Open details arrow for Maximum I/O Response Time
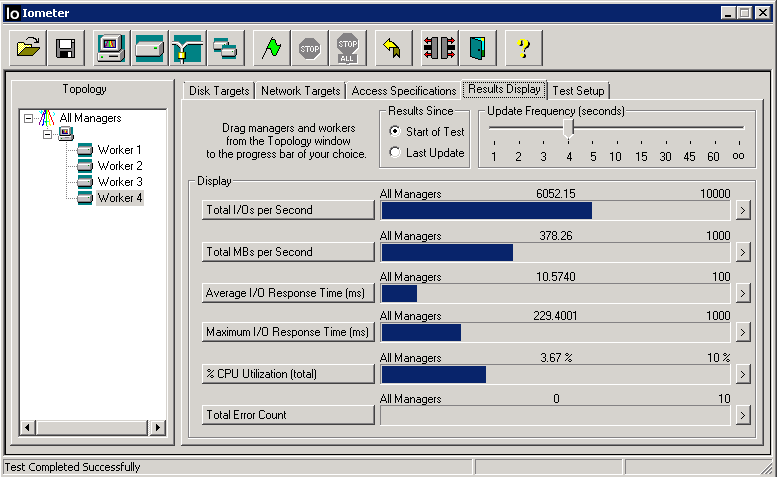The width and height of the screenshot is (777, 477). pos(742,332)
